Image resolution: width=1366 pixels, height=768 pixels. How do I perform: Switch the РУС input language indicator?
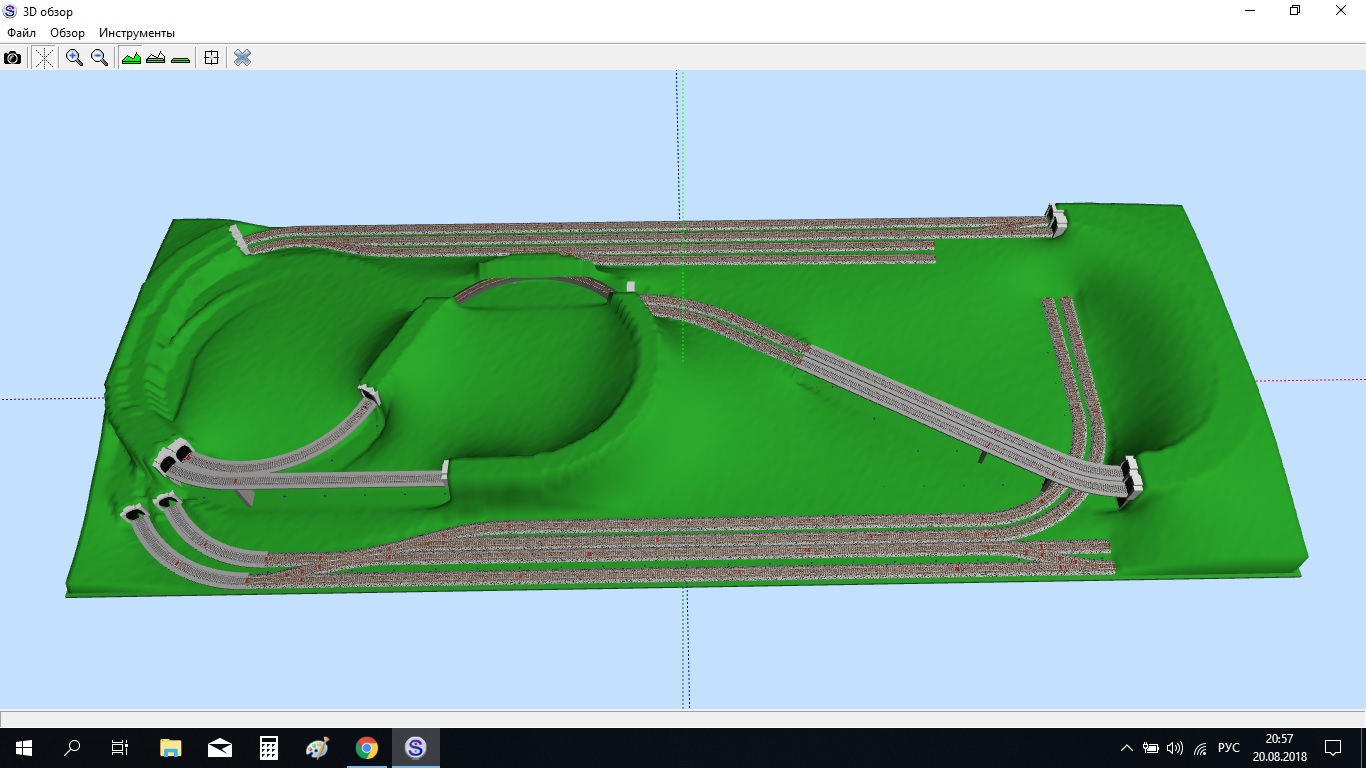coord(1229,748)
